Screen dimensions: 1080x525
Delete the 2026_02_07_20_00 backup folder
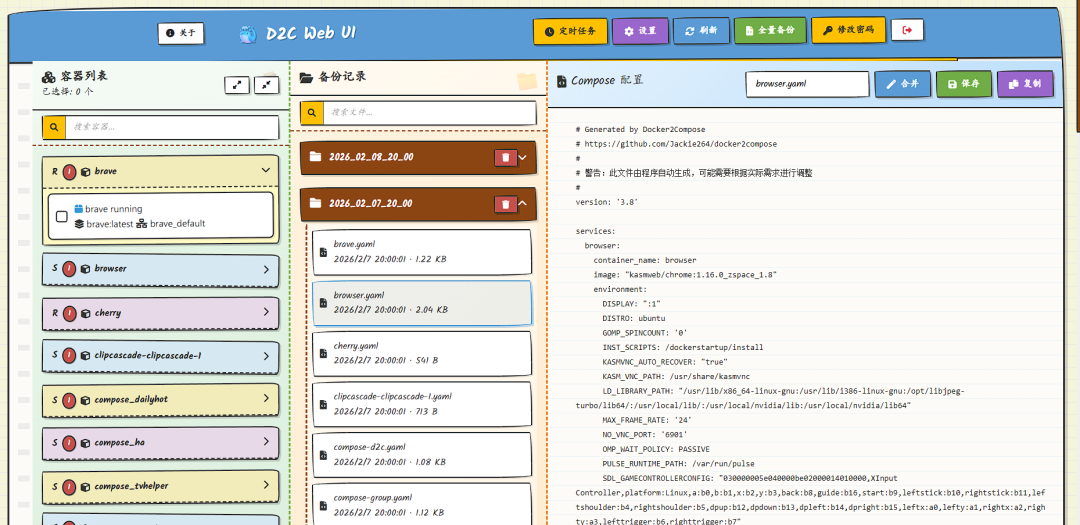click(506, 204)
